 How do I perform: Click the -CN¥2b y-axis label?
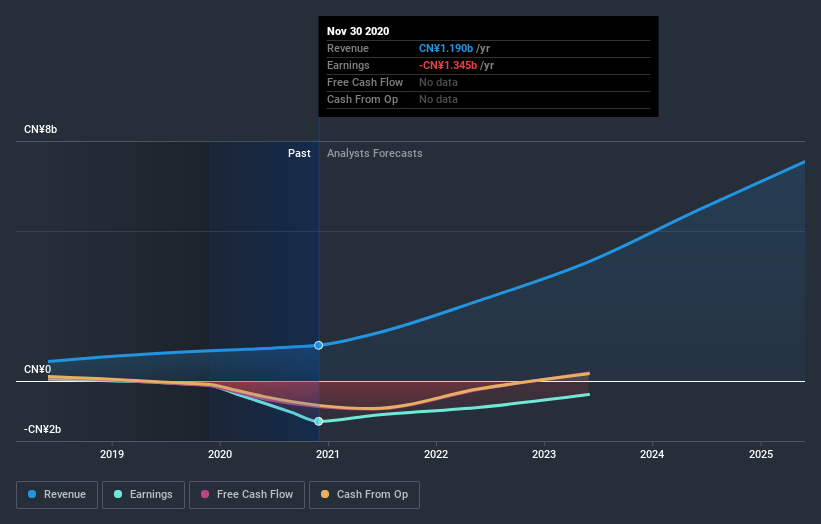point(42,429)
